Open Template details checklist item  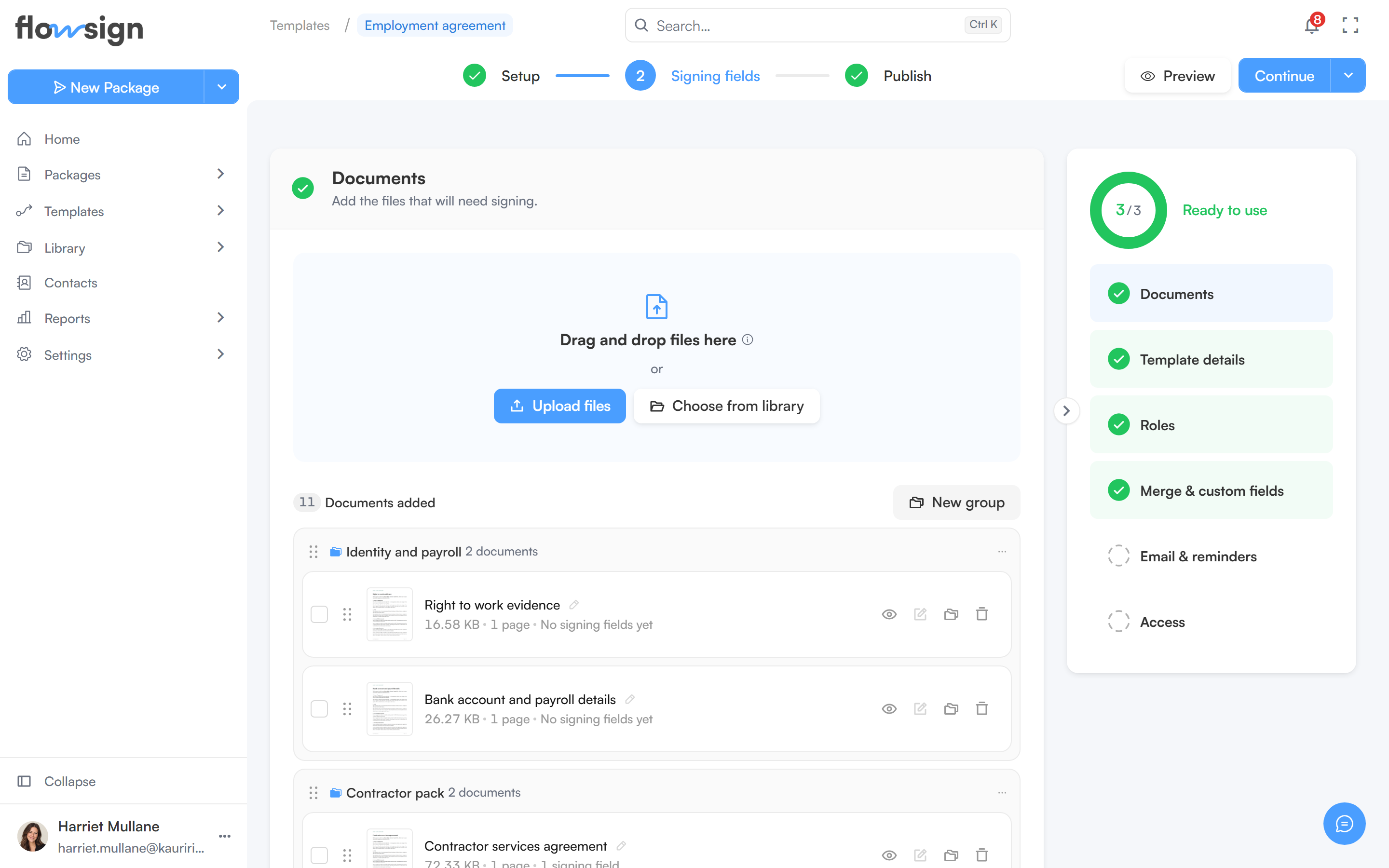coord(1211,359)
